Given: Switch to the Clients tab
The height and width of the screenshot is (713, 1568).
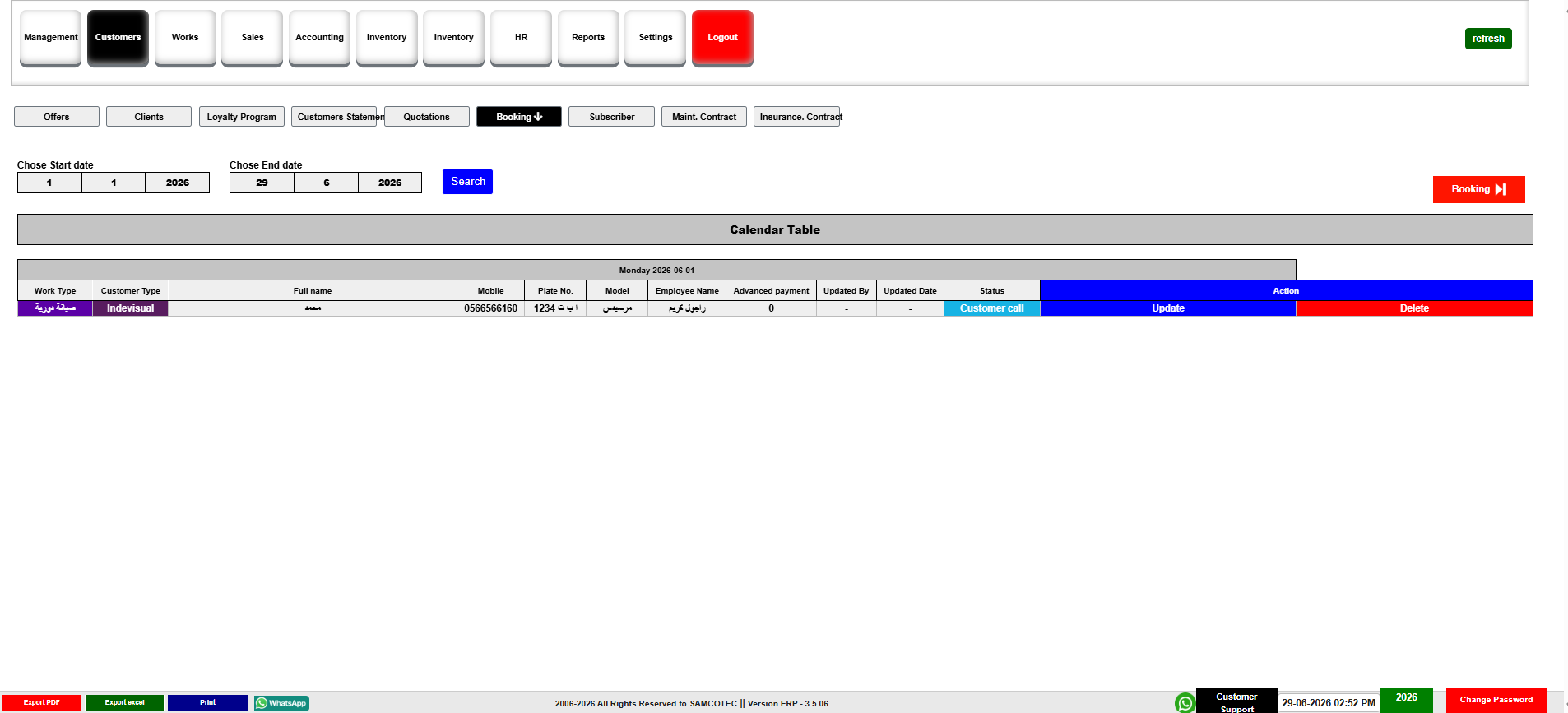Looking at the screenshot, I should [149, 117].
